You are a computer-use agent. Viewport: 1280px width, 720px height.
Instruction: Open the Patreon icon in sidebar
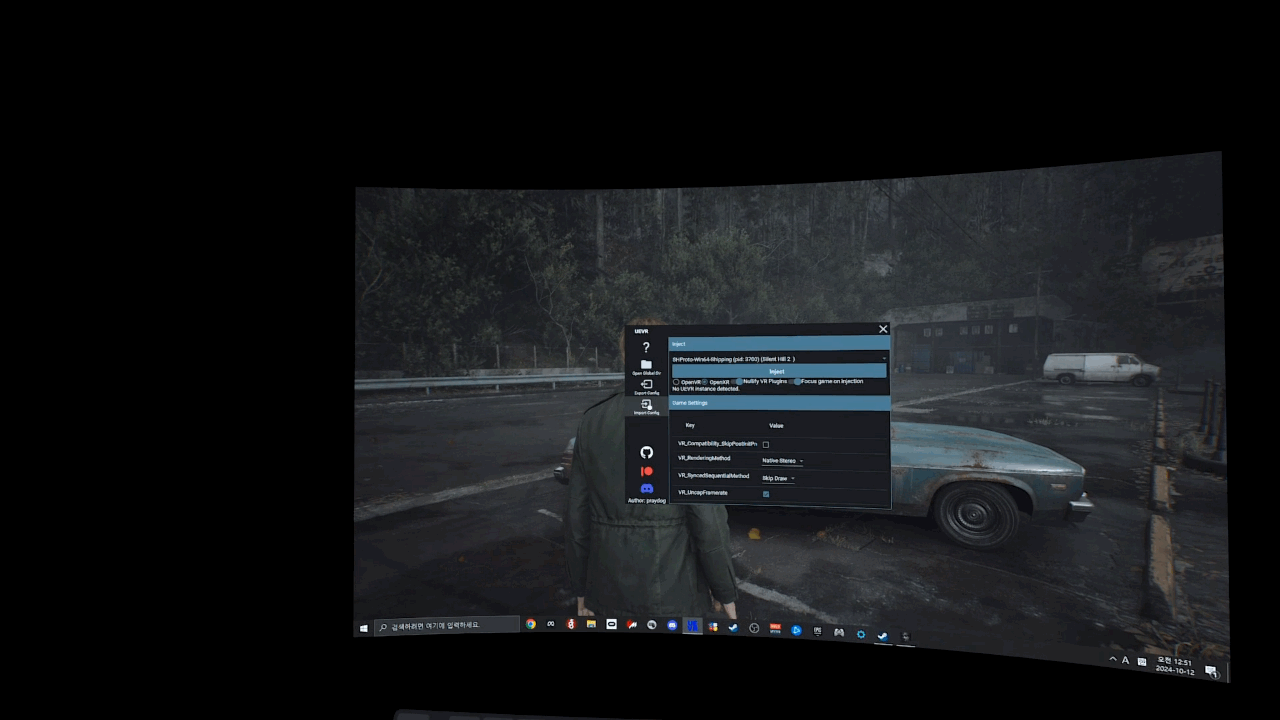pos(646,471)
